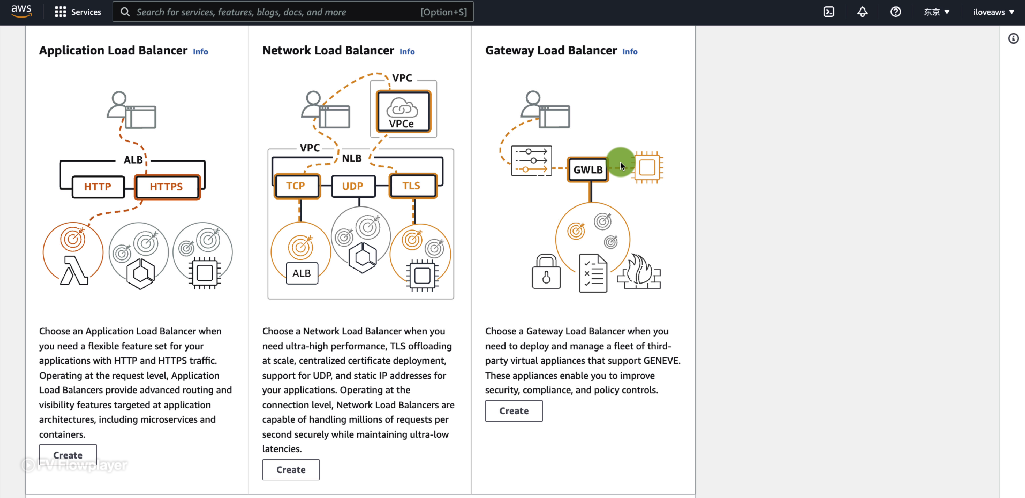Image resolution: width=1025 pixels, height=498 pixels.
Task: Click the TCP box in NLB diagram
Action: (x=295, y=186)
